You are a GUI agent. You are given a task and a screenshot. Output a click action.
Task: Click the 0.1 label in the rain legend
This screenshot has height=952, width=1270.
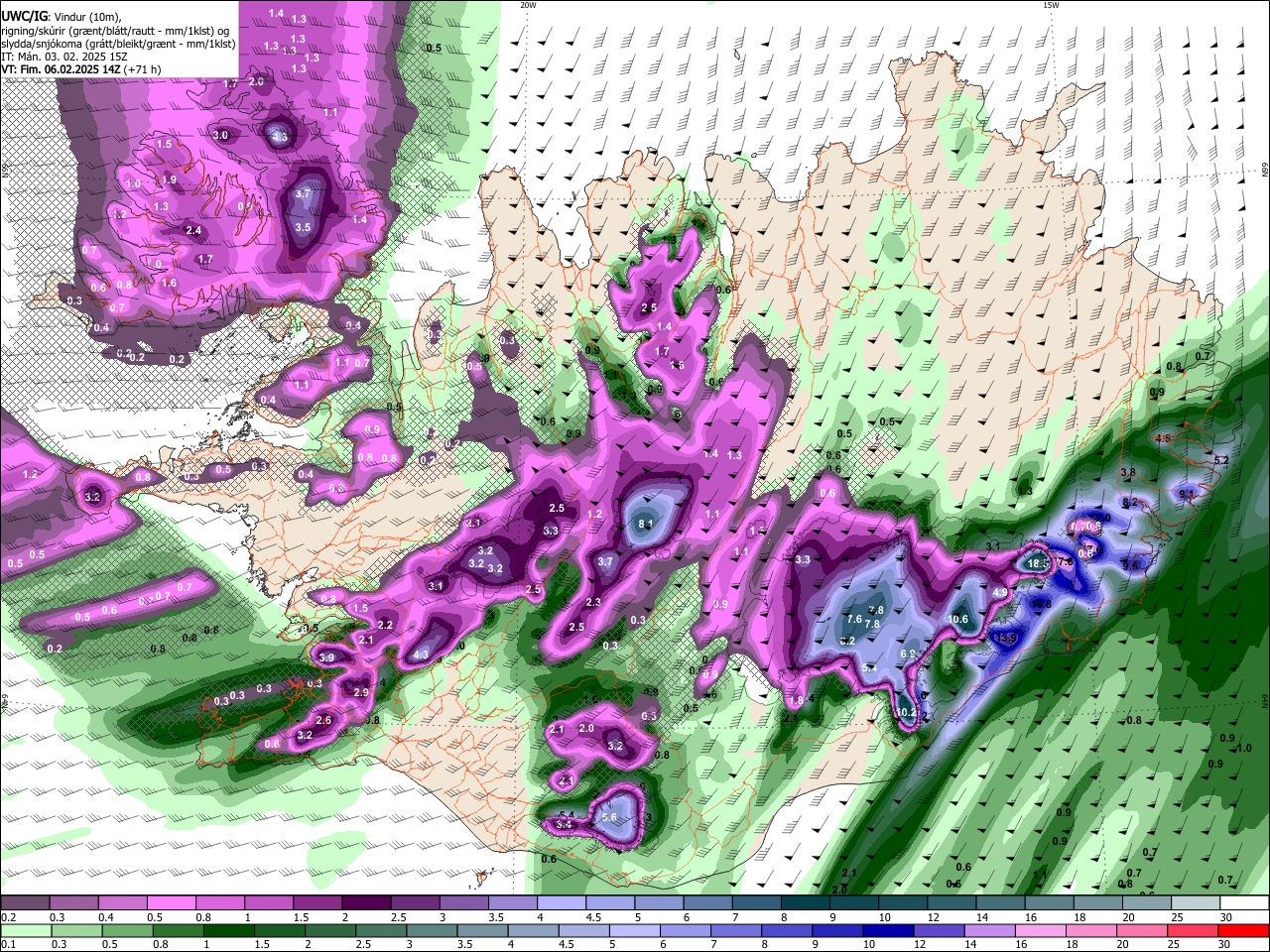tap(9, 945)
